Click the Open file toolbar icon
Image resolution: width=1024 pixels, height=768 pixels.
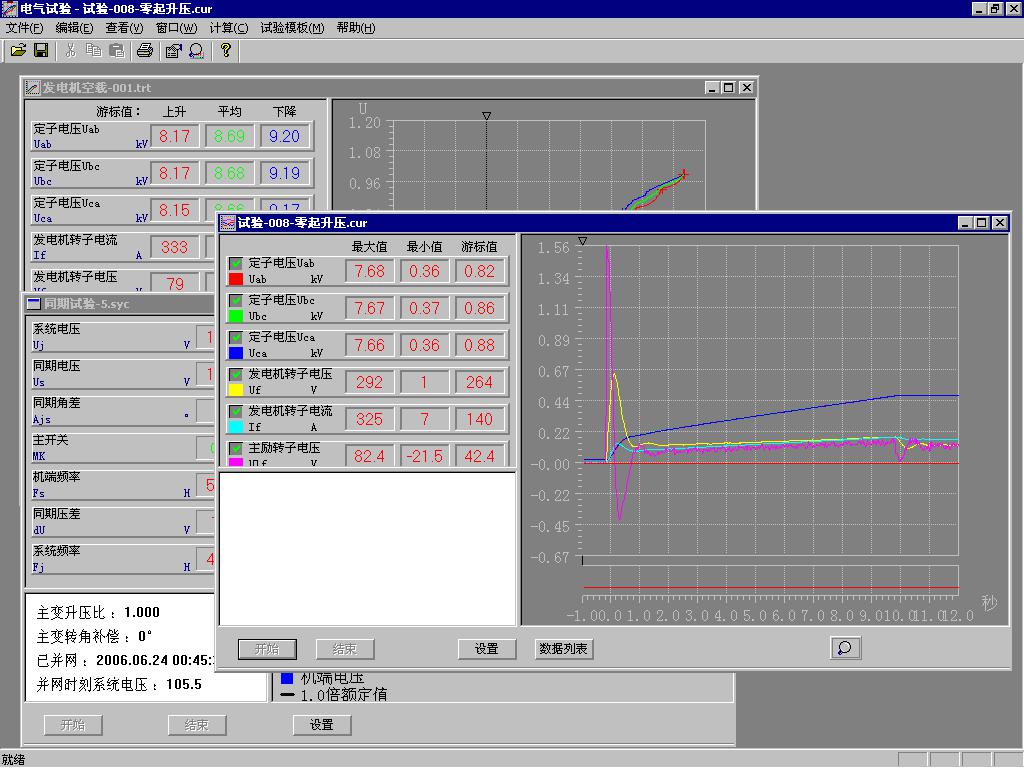pyautogui.click(x=18, y=50)
